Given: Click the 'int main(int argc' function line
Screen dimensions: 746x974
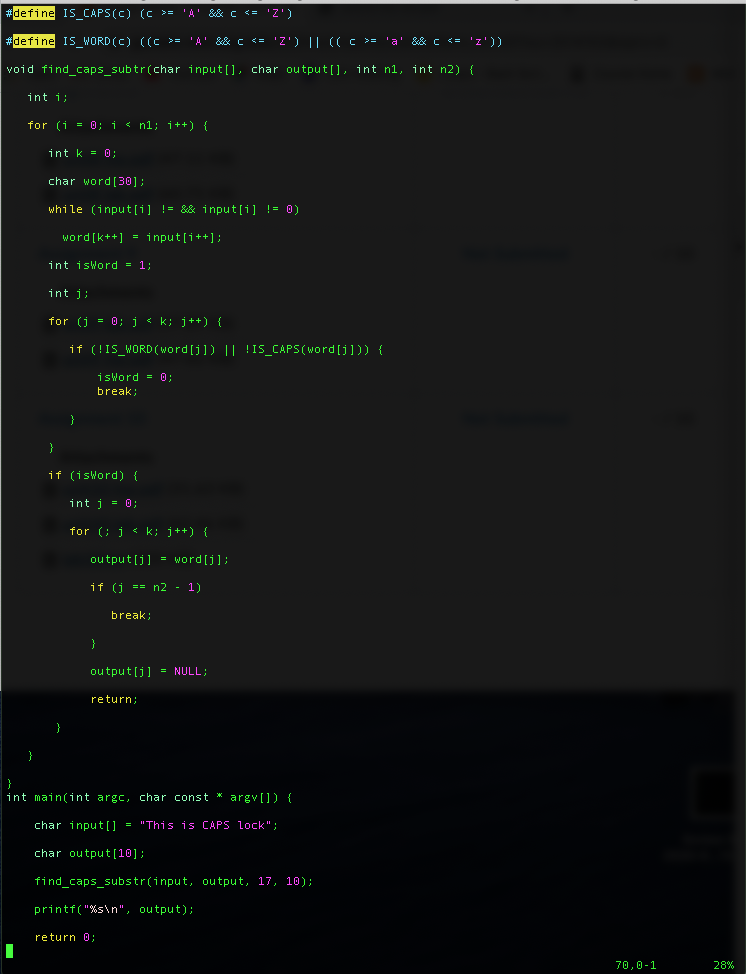Looking at the screenshot, I should 149,797.
